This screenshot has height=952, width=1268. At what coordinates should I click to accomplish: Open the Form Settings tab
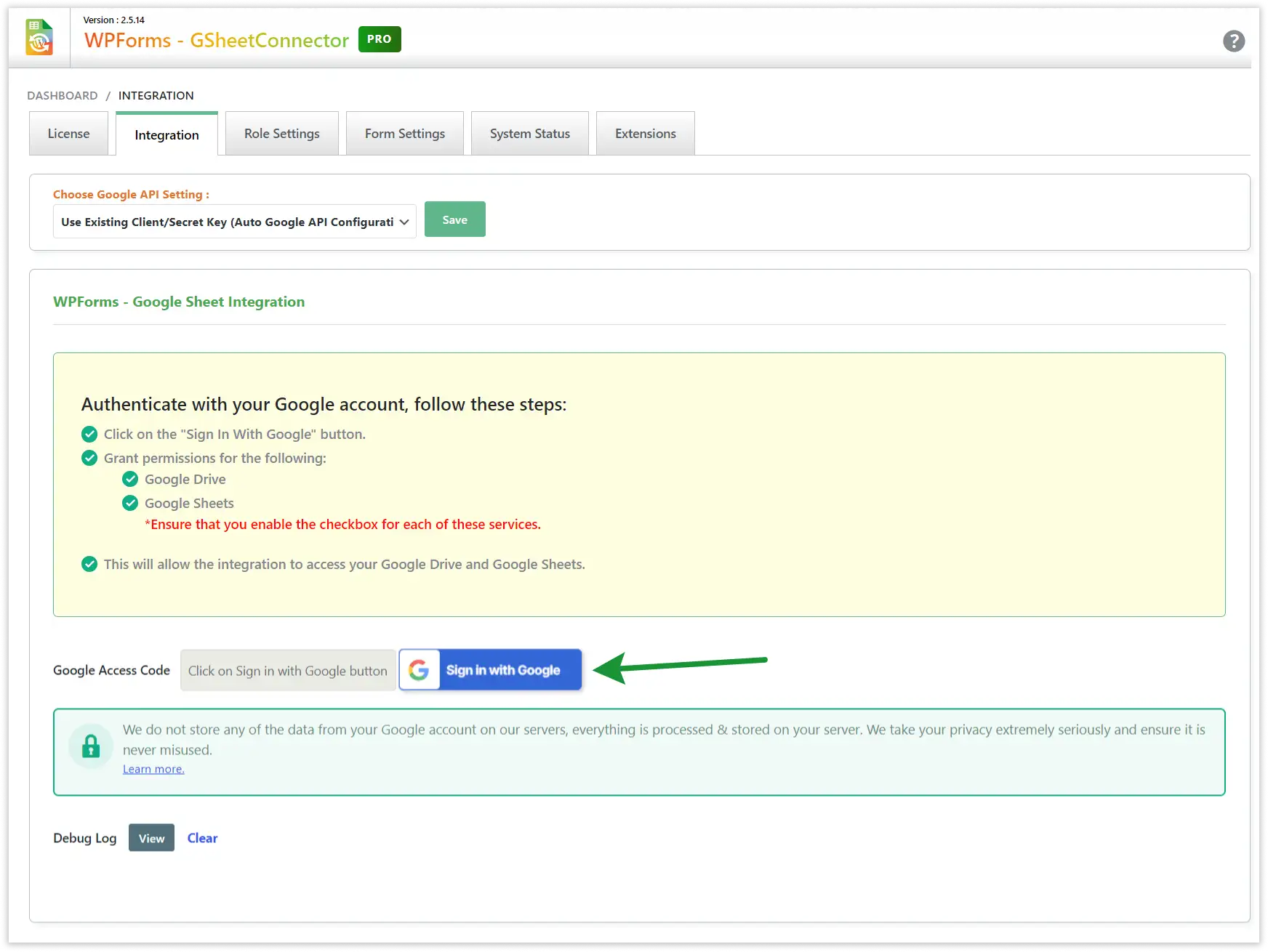[404, 133]
